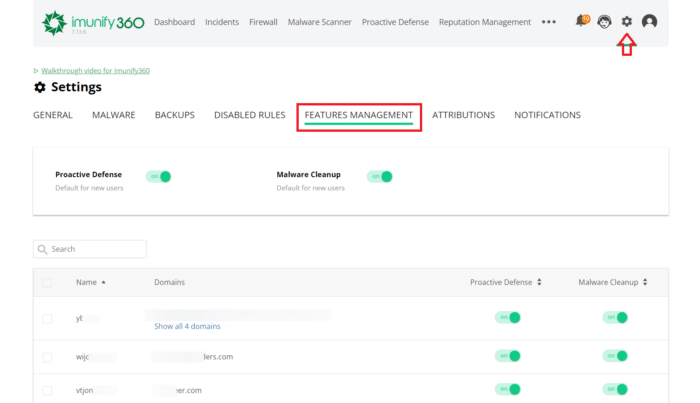Click the Imunify360 logo icon
The height and width of the screenshot is (403, 700).
tap(56, 22)
